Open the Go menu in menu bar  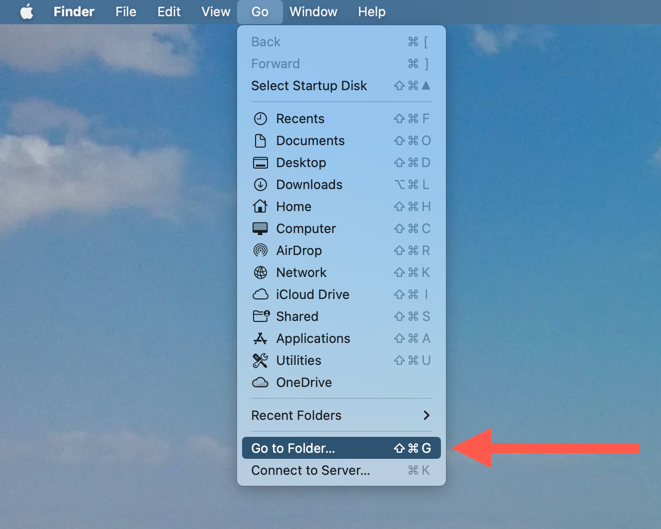click(x=260, y=12)
